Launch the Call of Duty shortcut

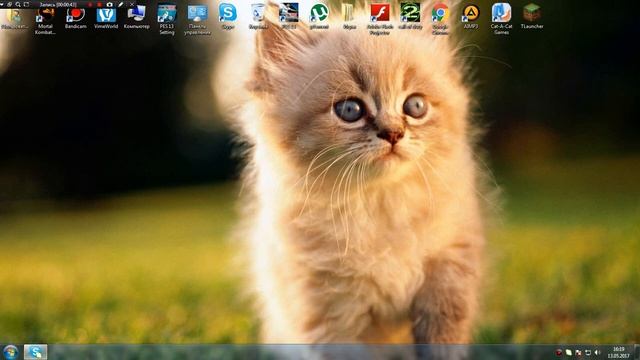coord(410,16)
